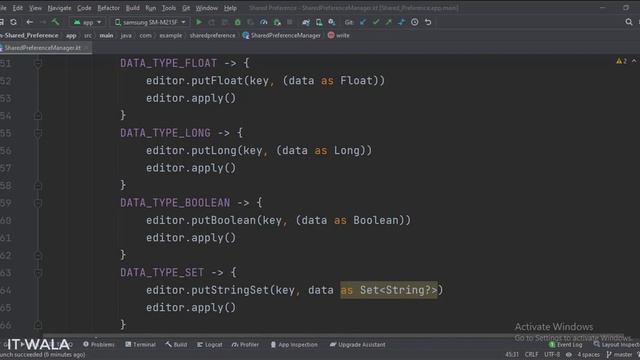Click the SharedPreferenceManager breadcrumb
This screenshot has height=360, width=640.
pyautogui.click(x=282, y=36)
